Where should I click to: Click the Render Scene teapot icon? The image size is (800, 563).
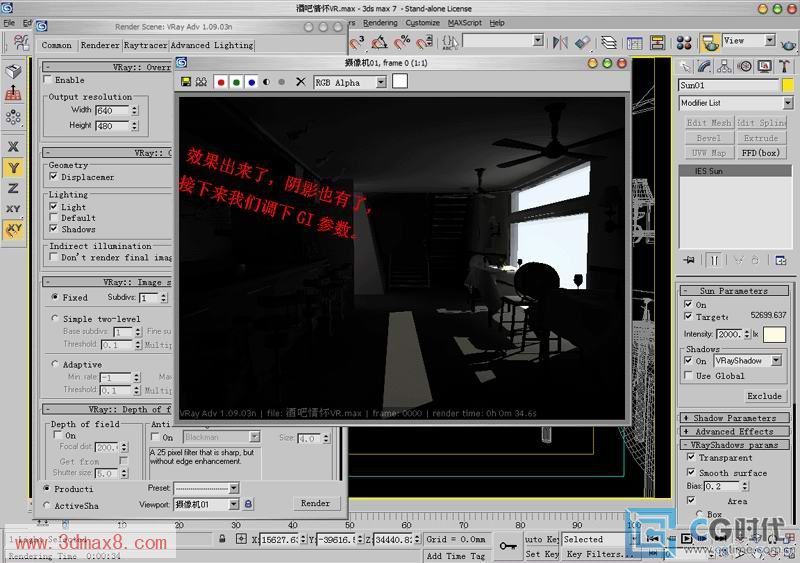pyautogui.click(x=709, y=43)
